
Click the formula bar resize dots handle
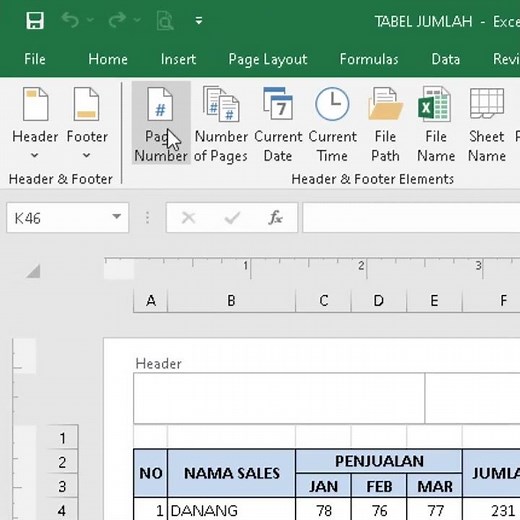pyautogui.click(x=147, y=218)
